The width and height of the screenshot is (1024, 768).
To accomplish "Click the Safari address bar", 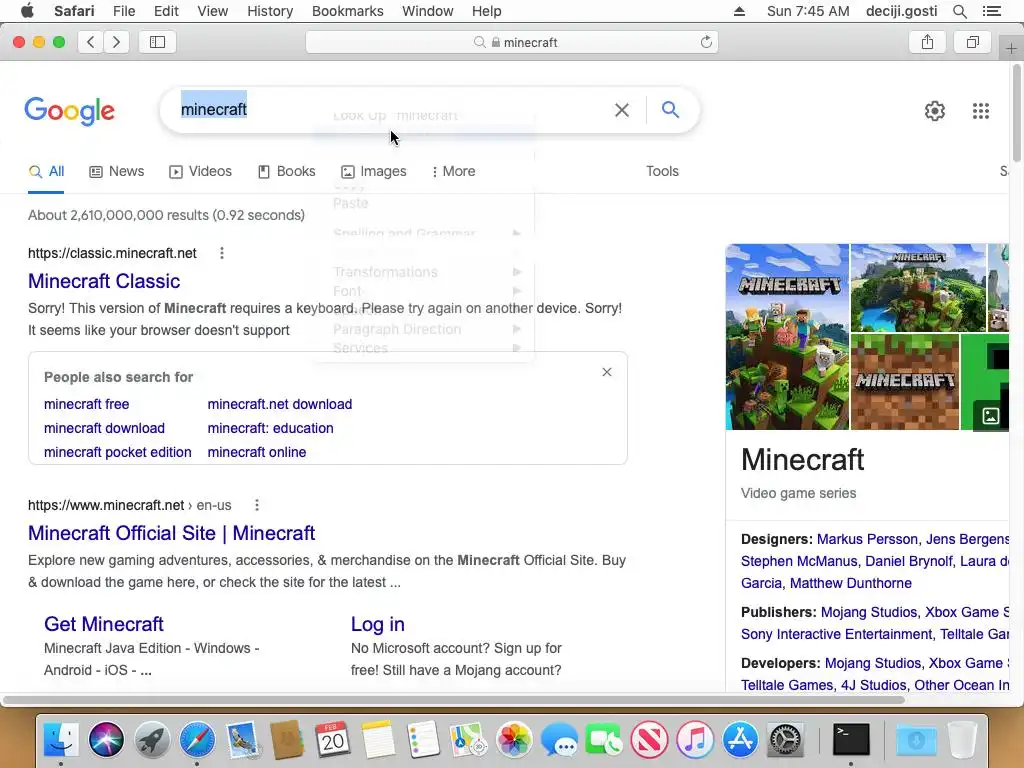I will [x=512, y=42].
